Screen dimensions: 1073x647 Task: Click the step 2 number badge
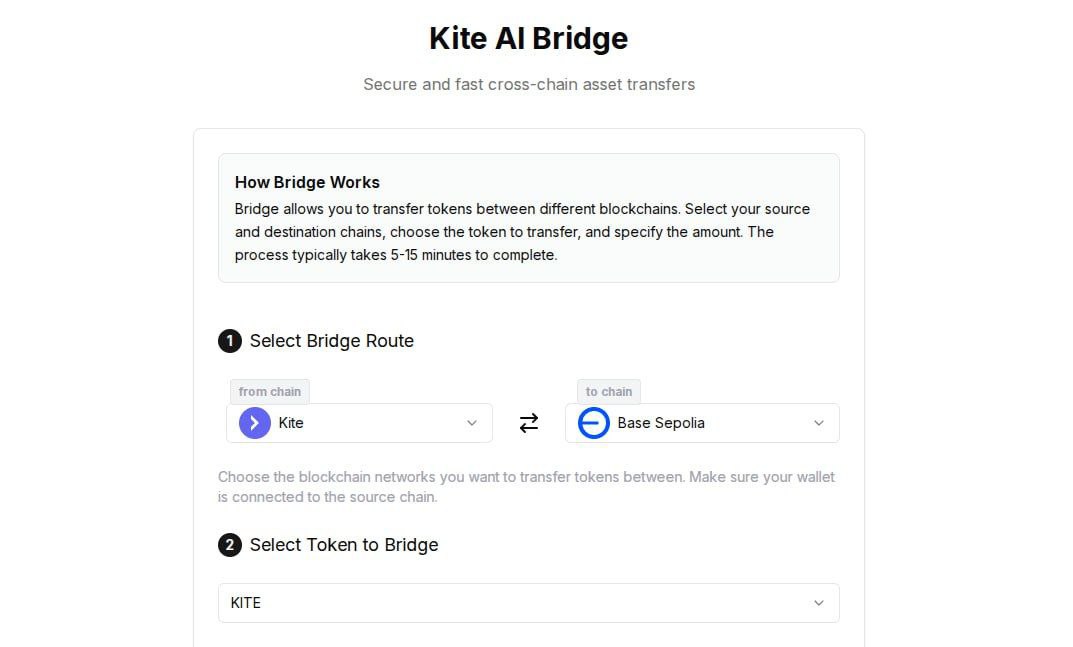230,545
